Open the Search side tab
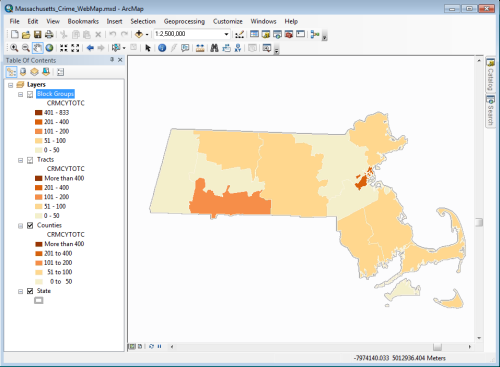Viewport: 500px width, 367px height. [x=490, y=111]
